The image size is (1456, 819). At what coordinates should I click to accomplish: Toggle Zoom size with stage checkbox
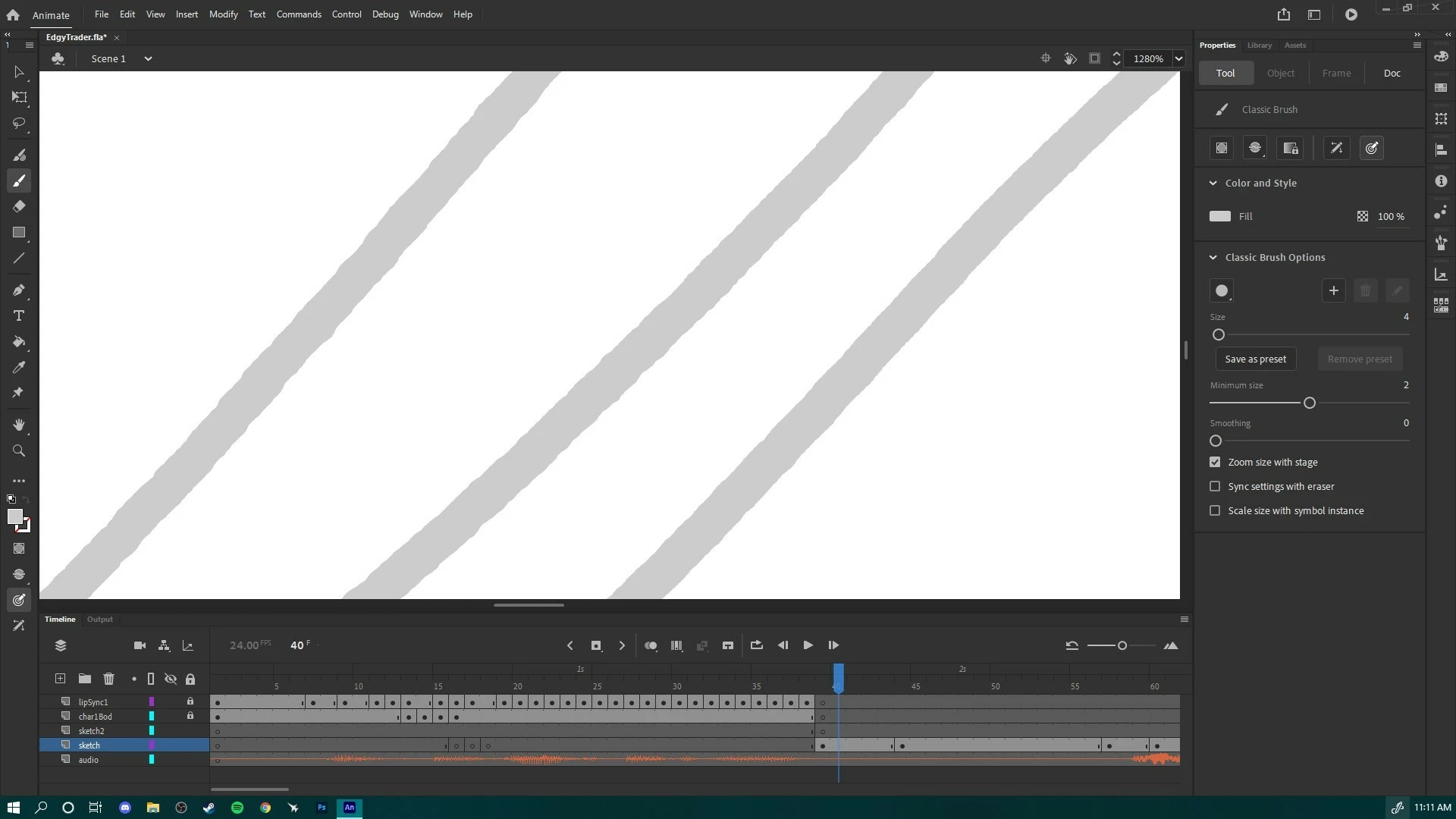coord(1215,462)
